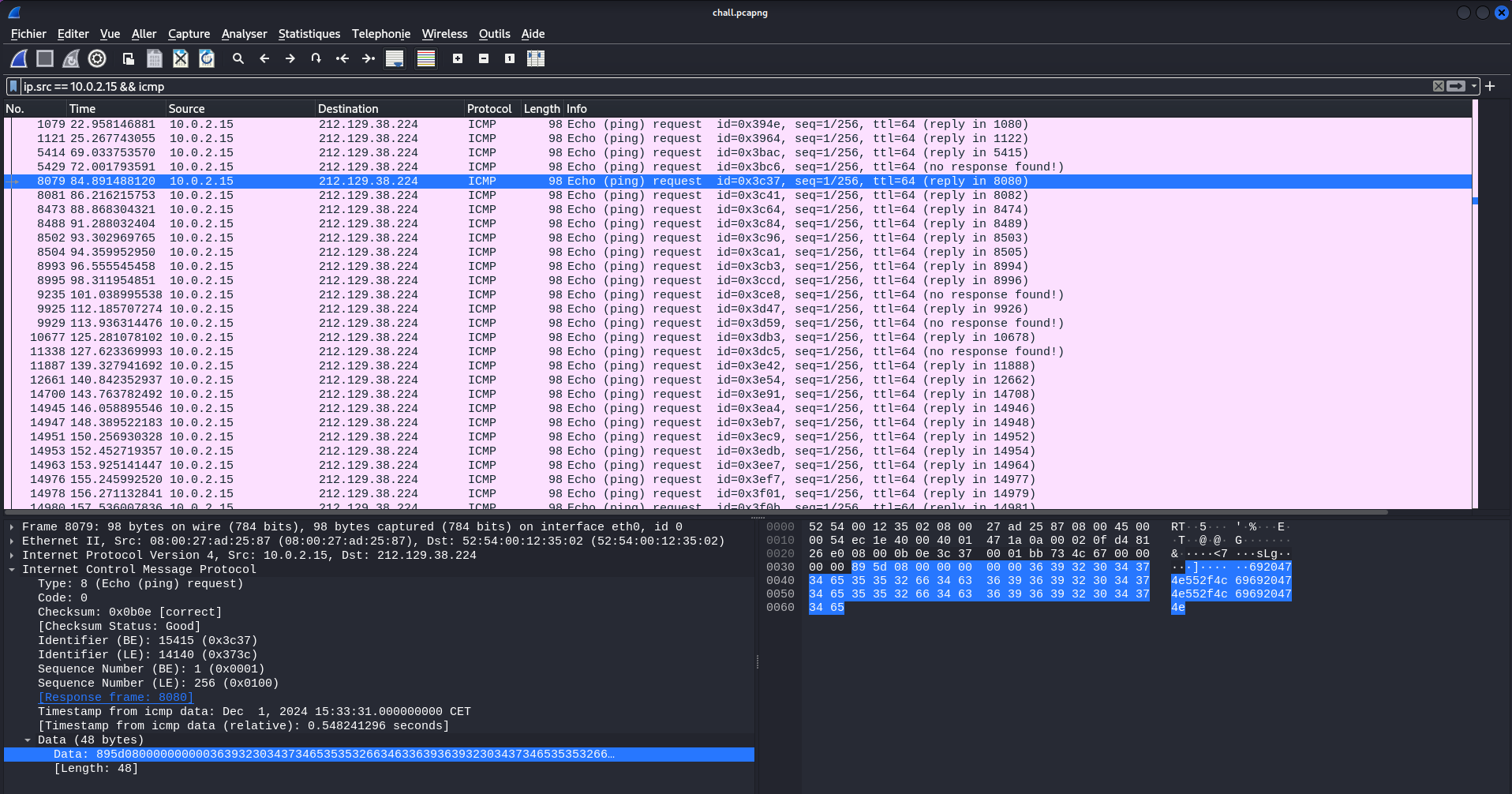
Task: Zoom in the main window text
Action: (458, 58)
